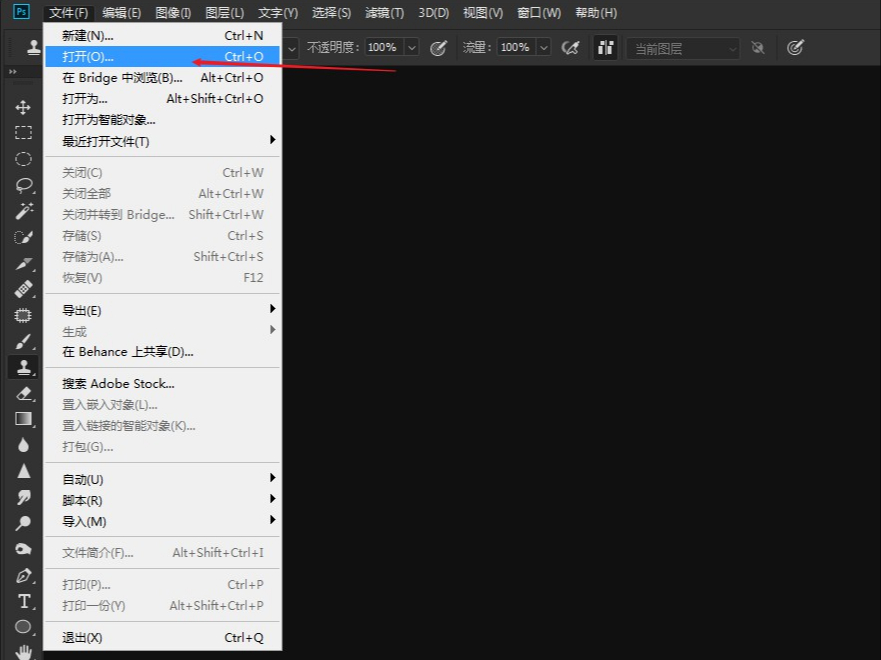Open the opacity slider dropdown arrow
The height and width of the screenshot is (660, 881).
[x=412, y=48]
